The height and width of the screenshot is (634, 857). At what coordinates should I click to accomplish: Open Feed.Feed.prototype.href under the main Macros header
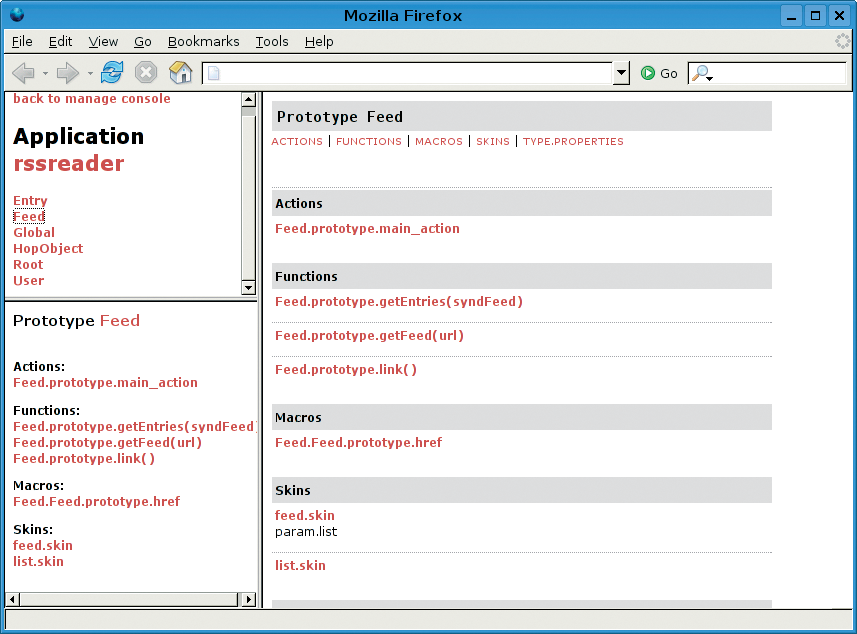point(359,442)
